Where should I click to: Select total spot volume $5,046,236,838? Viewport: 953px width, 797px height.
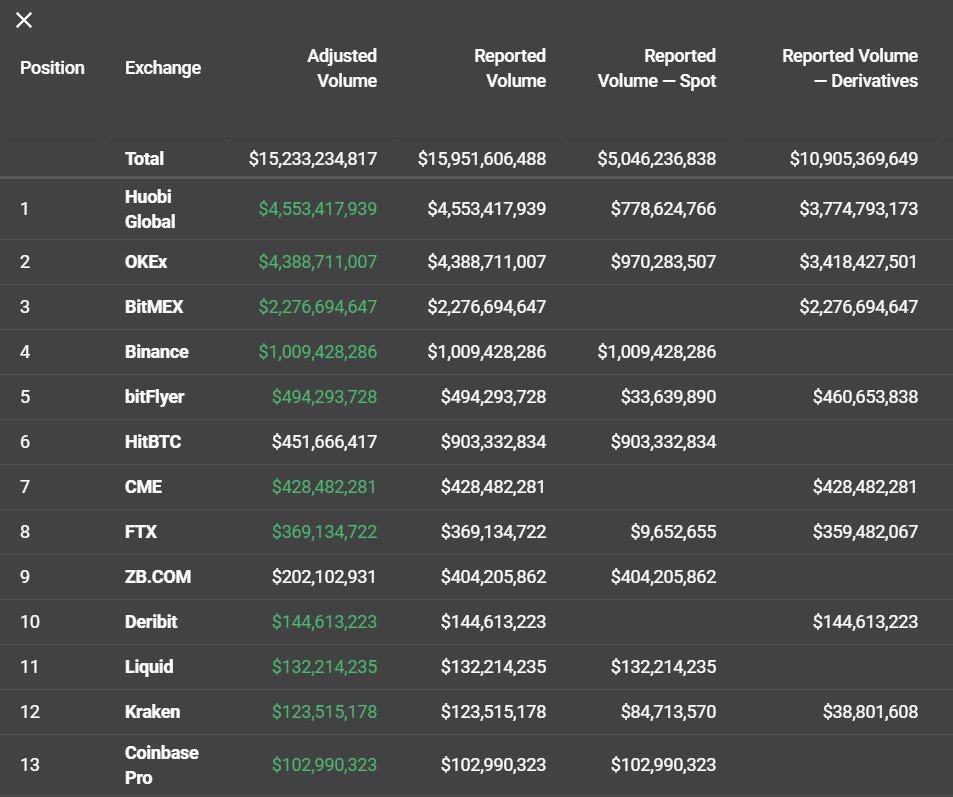(657, 159)
